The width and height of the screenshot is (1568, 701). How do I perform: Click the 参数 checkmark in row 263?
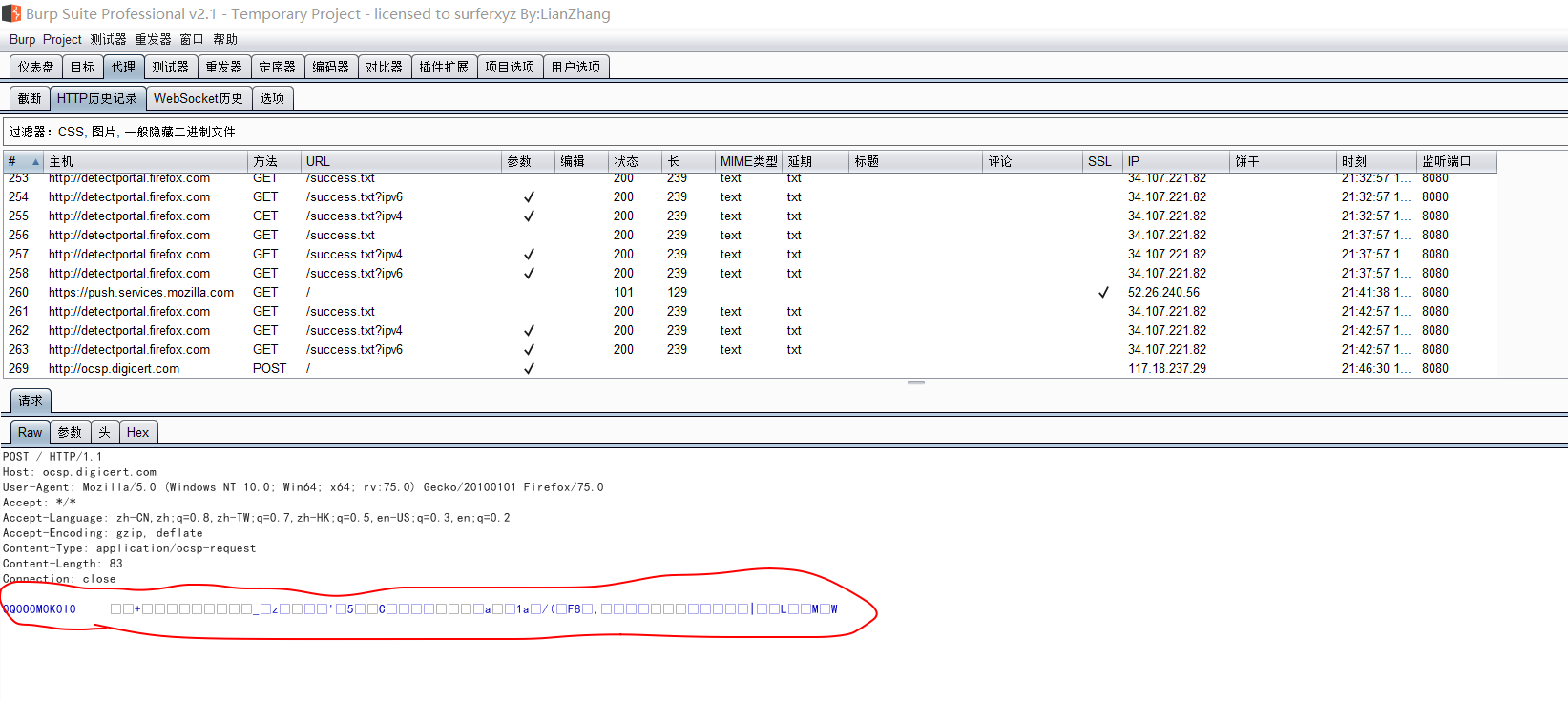pos(529,350)
